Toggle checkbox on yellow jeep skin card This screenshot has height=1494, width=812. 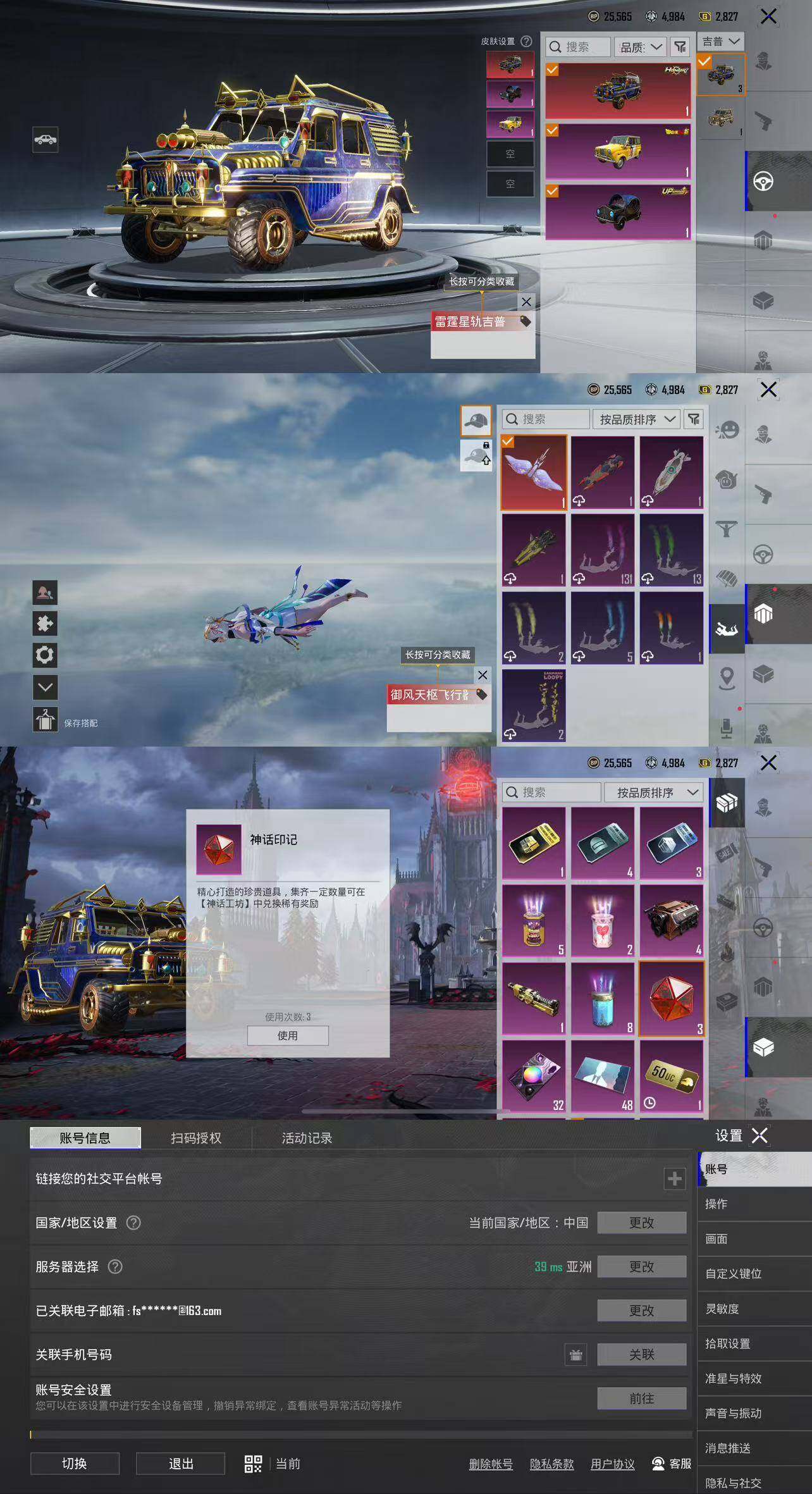[552, 130]
